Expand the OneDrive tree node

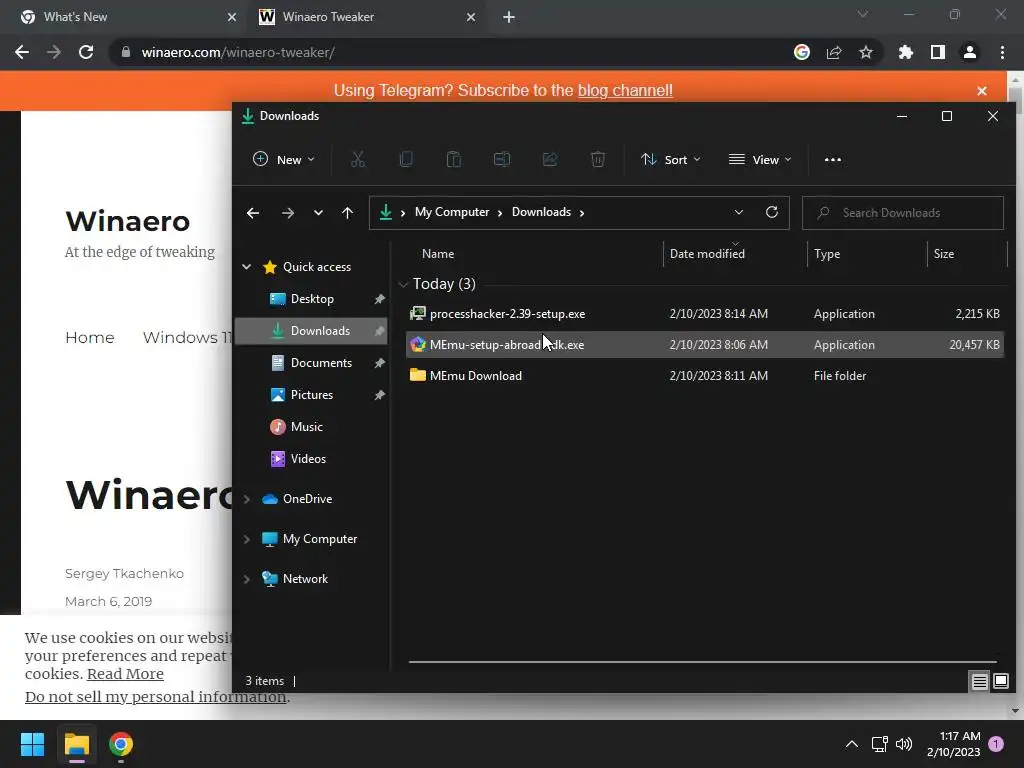click(247, 499)
